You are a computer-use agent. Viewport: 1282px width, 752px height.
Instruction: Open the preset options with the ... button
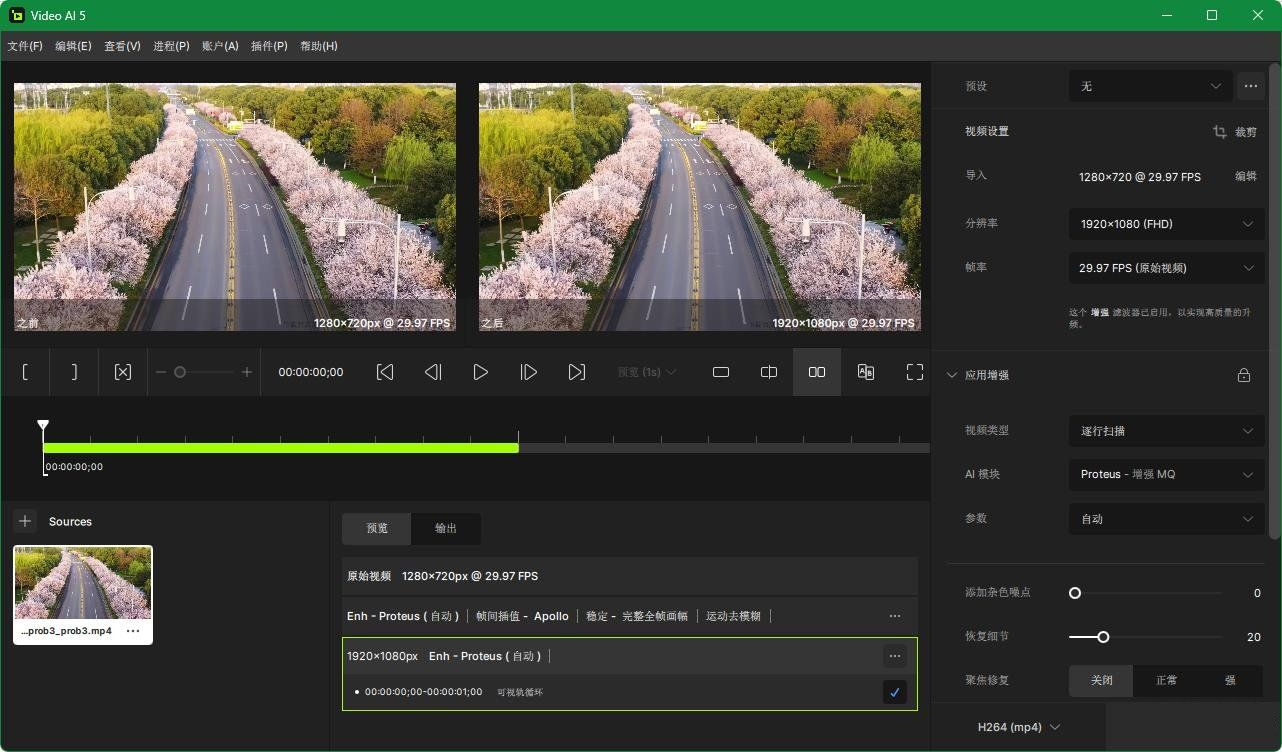[1250, 86]
